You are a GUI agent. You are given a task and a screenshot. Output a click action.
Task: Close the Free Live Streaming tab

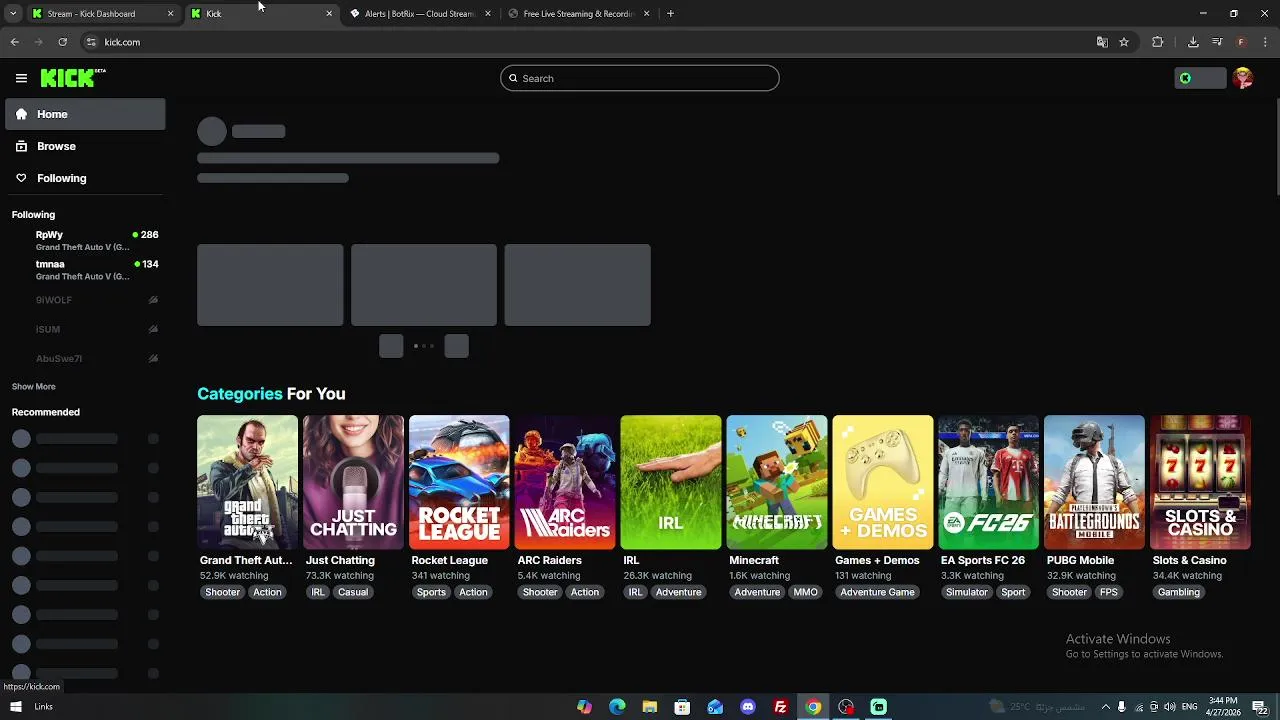click(x=646, y=14)
